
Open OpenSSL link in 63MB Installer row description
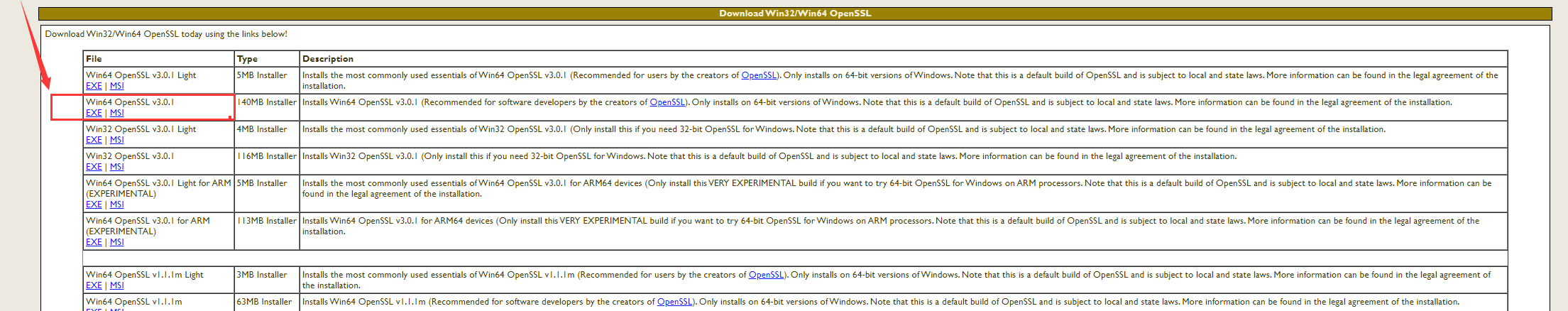pyautogui.click(x=674, y=302)
